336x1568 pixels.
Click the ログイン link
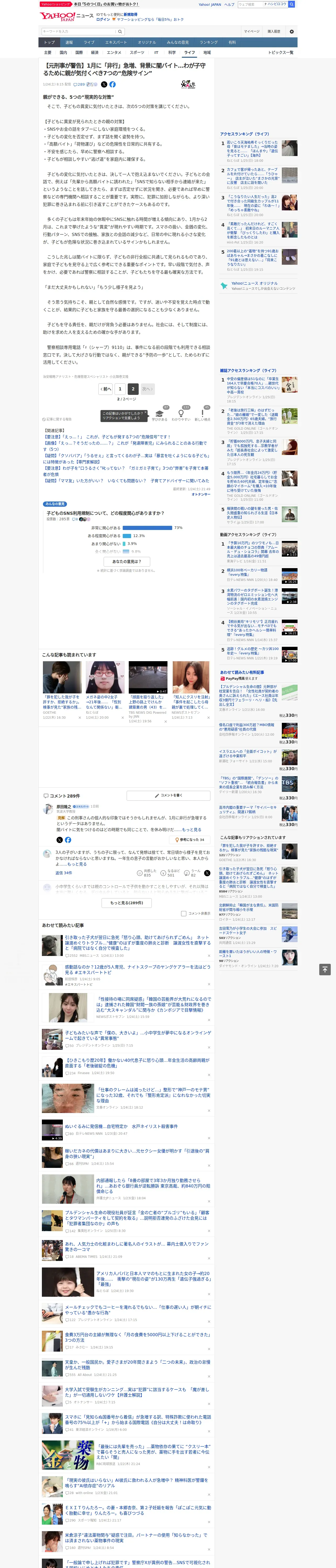(x=103, y=20)
